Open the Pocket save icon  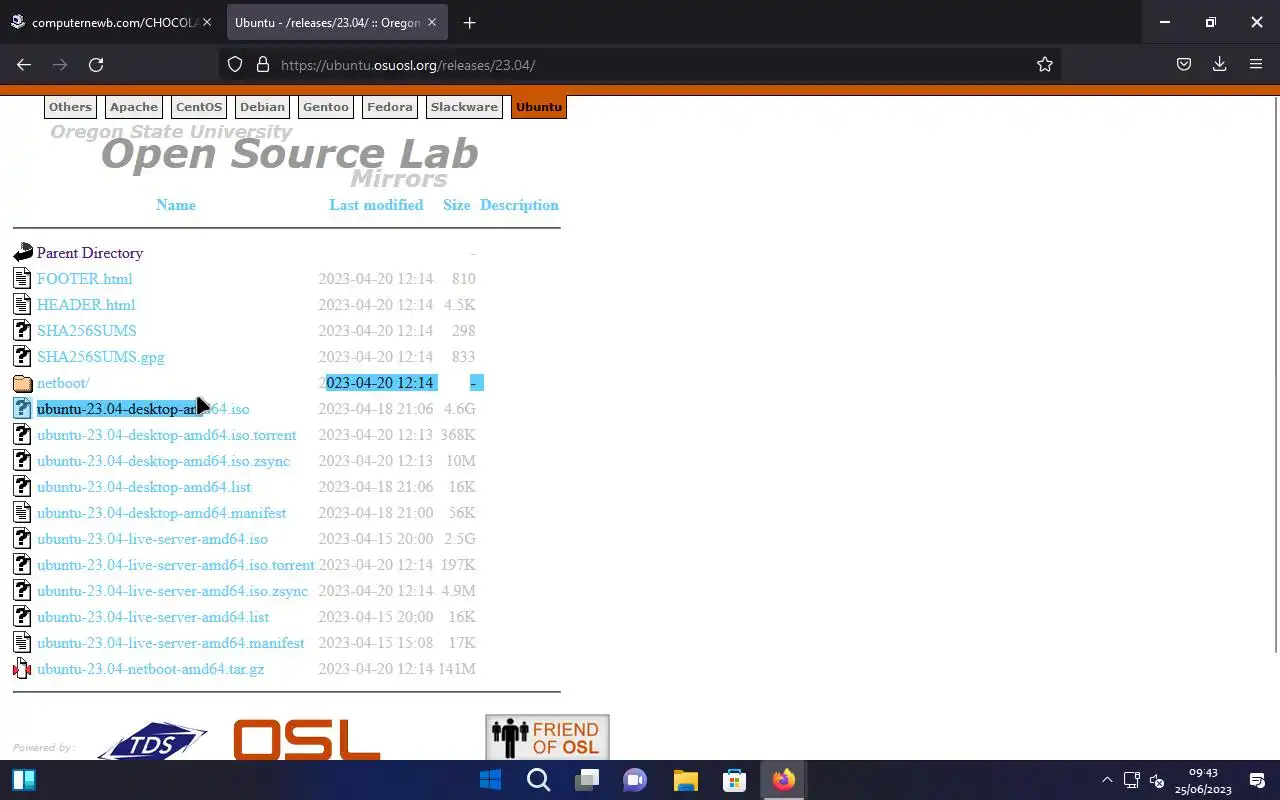[x=1184, y=64]
